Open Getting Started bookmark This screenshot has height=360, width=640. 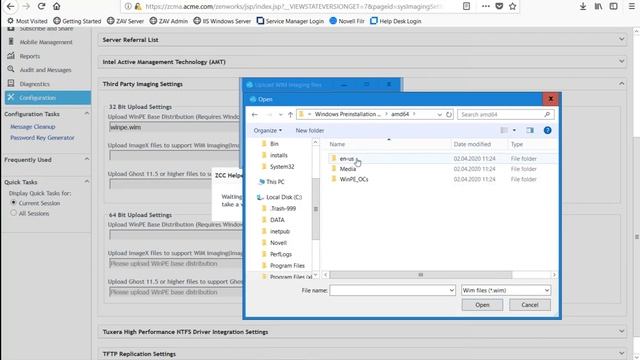coord(77,21)
